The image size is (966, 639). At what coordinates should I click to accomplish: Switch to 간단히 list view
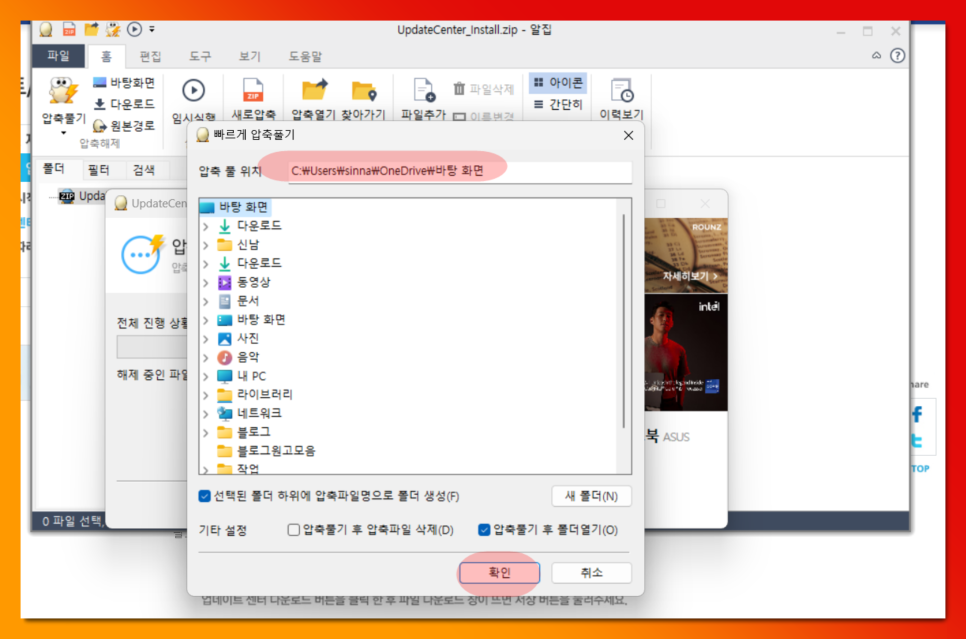click(x=558, y=105)
